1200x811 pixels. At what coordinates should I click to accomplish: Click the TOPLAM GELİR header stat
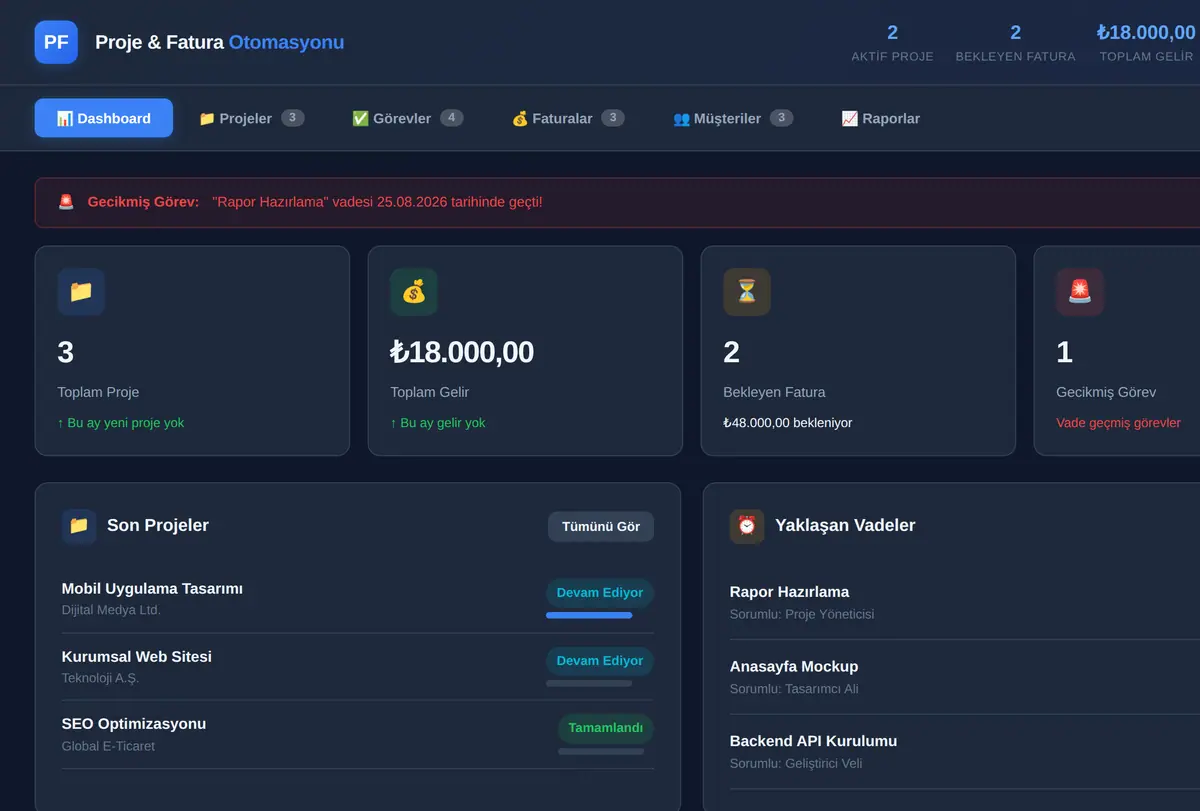pyautogui.click(x=1146, y=43)
